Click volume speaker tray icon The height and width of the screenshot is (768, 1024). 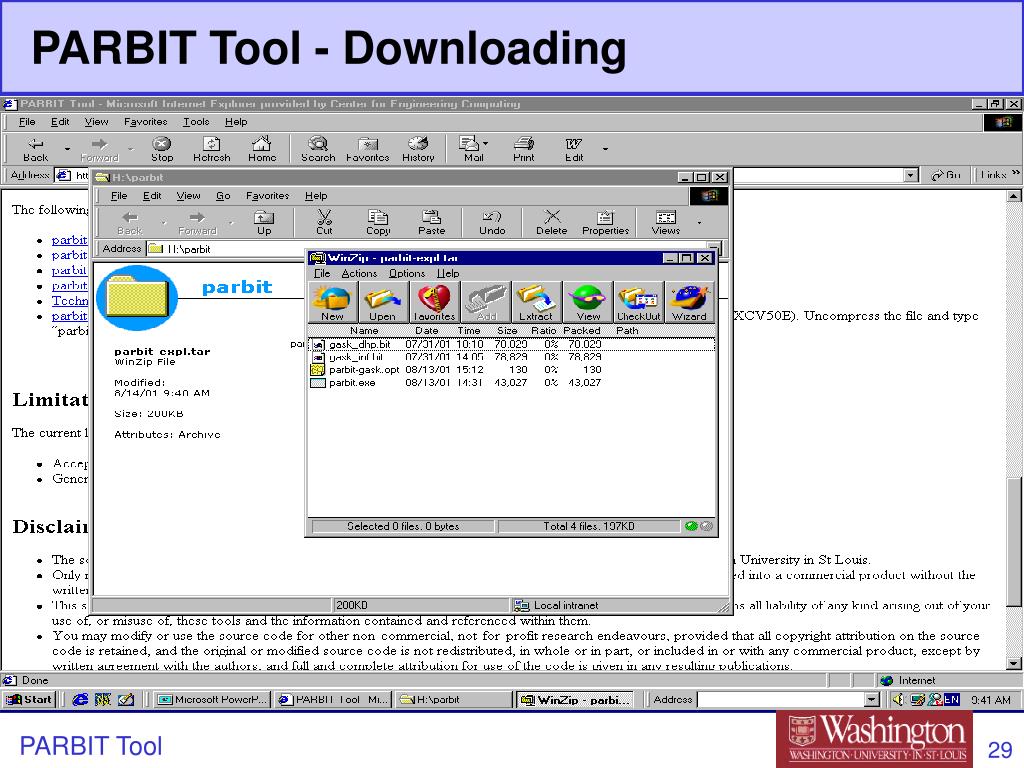pos(899,699)
